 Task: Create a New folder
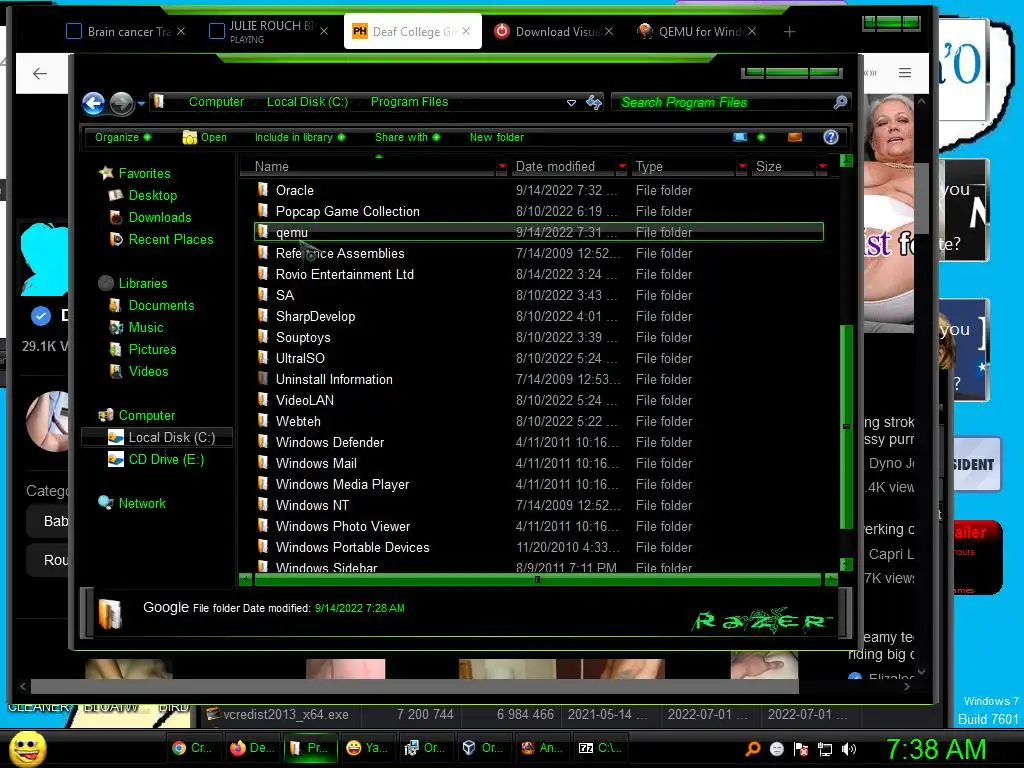tap(496, 137)
